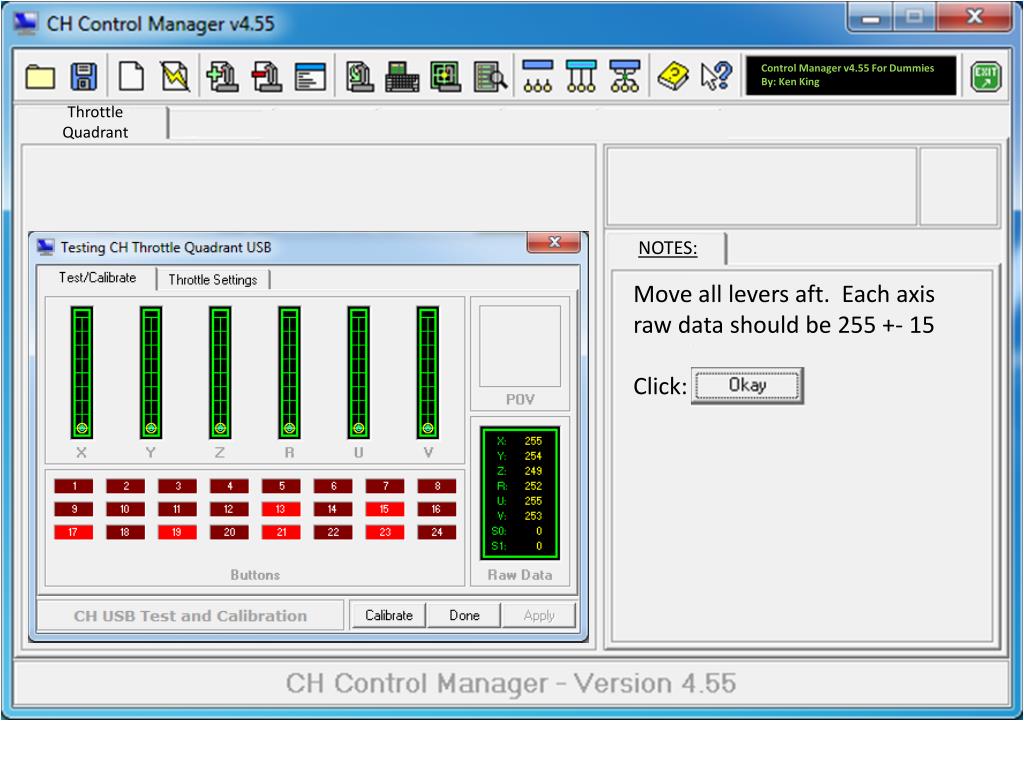Remove a device using the red minus icon

coord(266,76)
